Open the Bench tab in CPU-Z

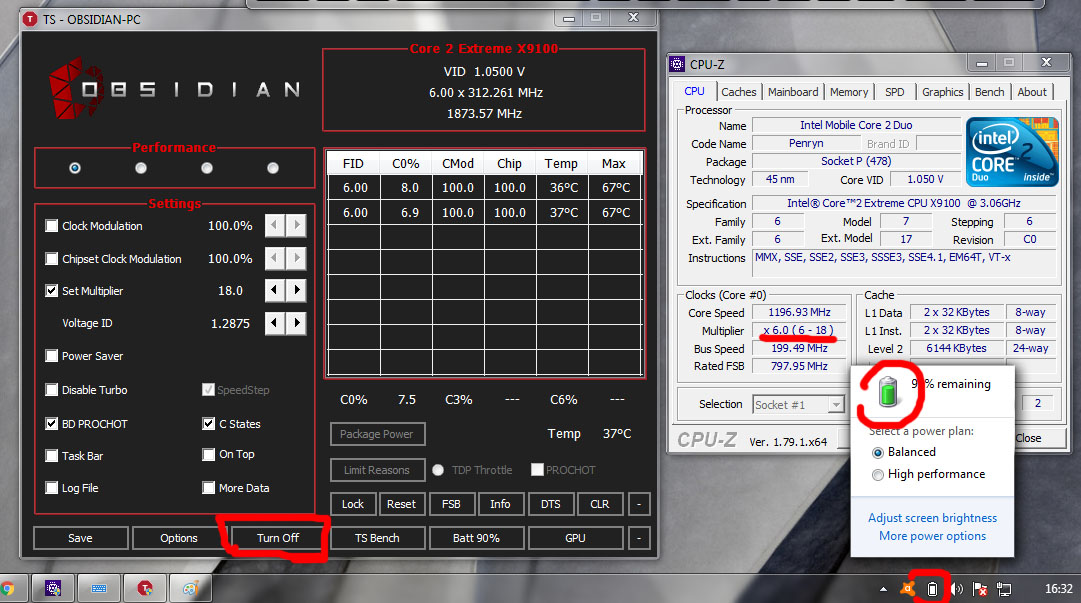pos(989,92)
